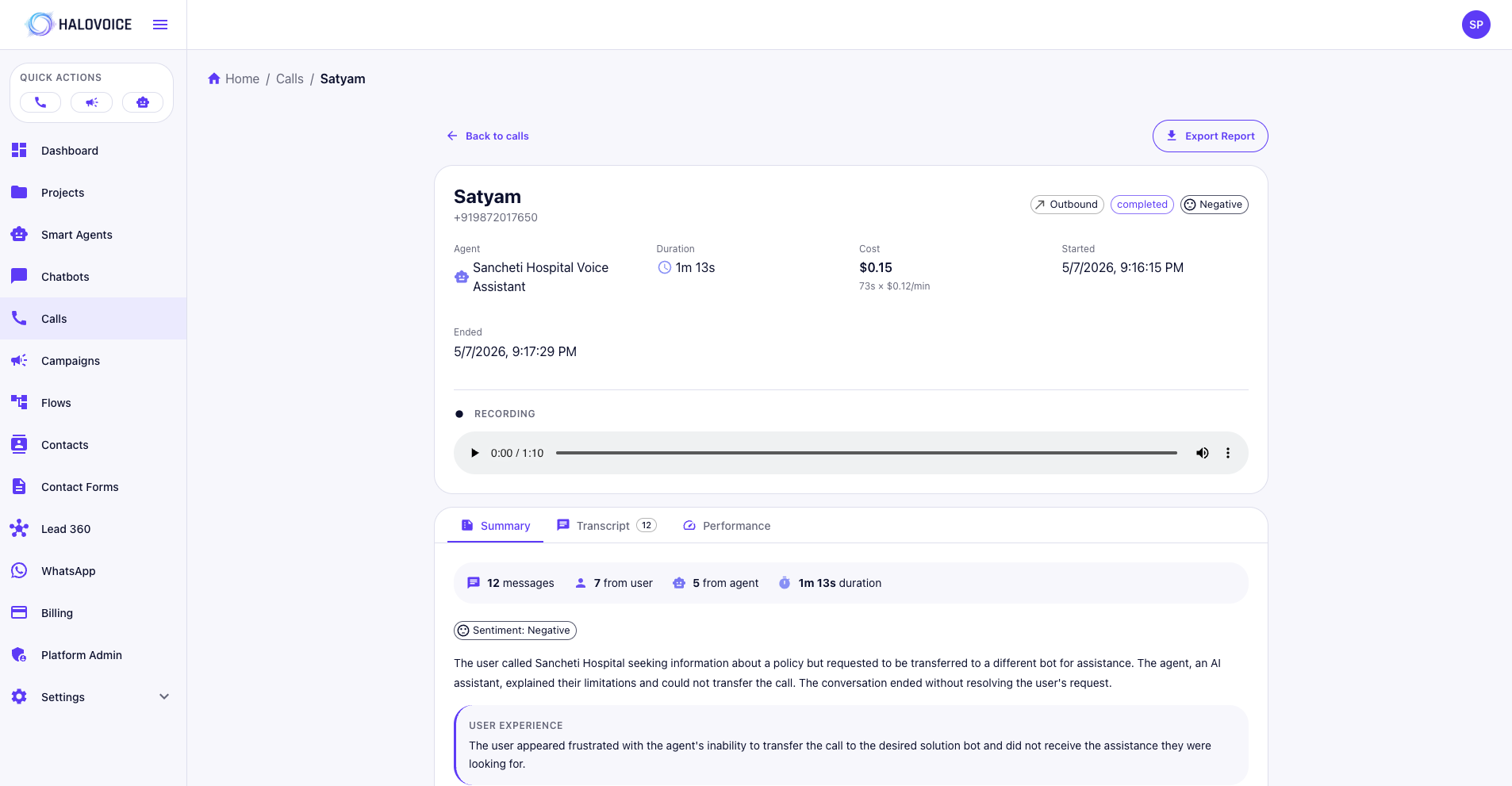
Task: Click the Sancheti Hospital Voice Assistant name
Action: [541, 277]
